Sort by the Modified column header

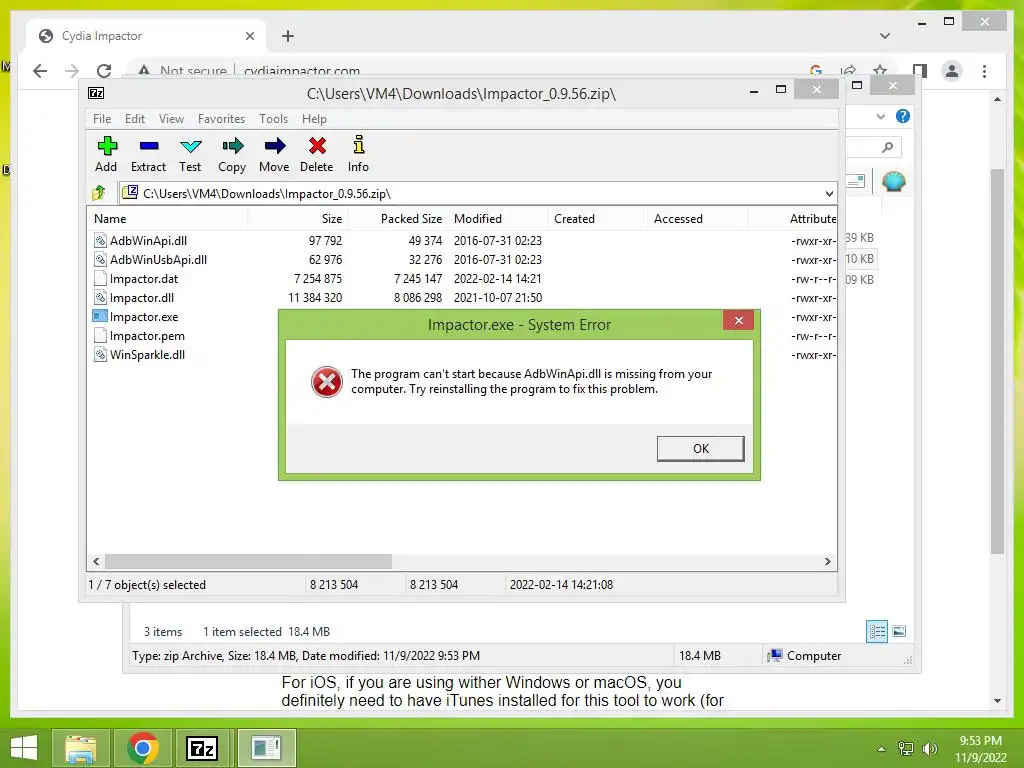[497, 219]
